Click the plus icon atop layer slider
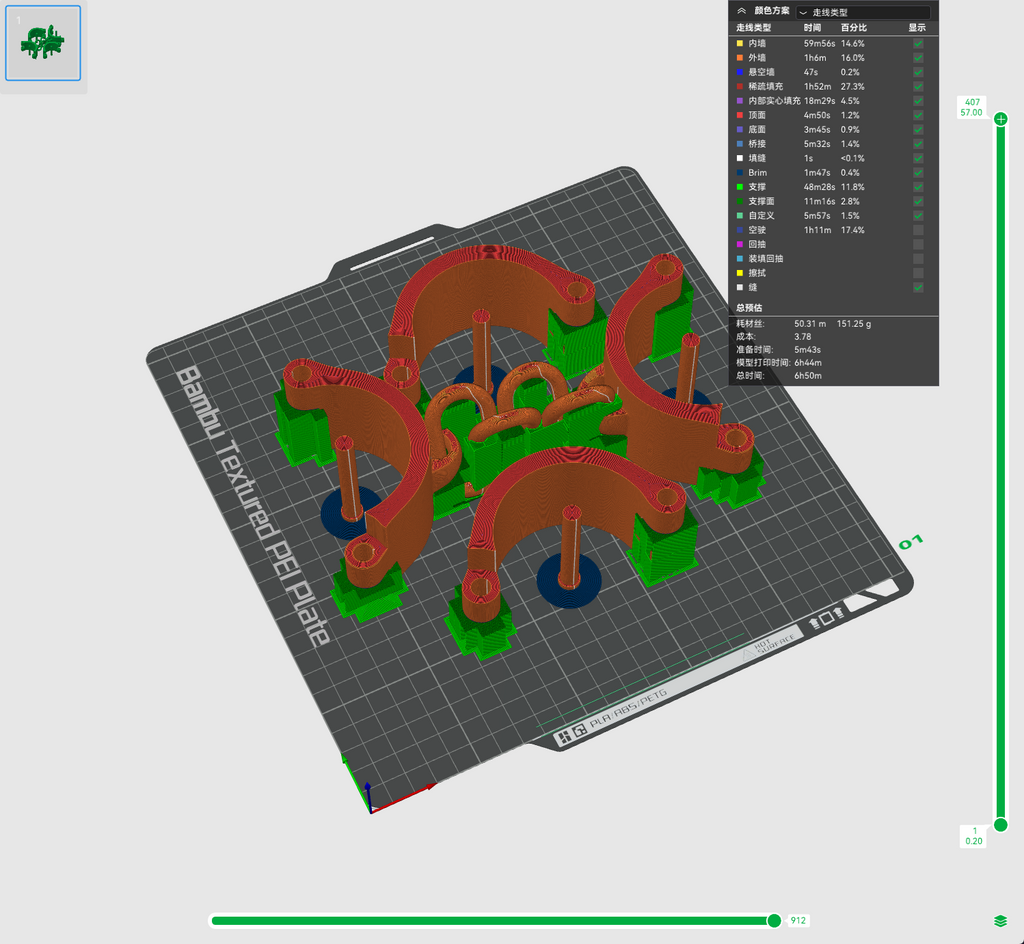The height and width of the screenshot is (944, 1024). [x=1000, y=119]
